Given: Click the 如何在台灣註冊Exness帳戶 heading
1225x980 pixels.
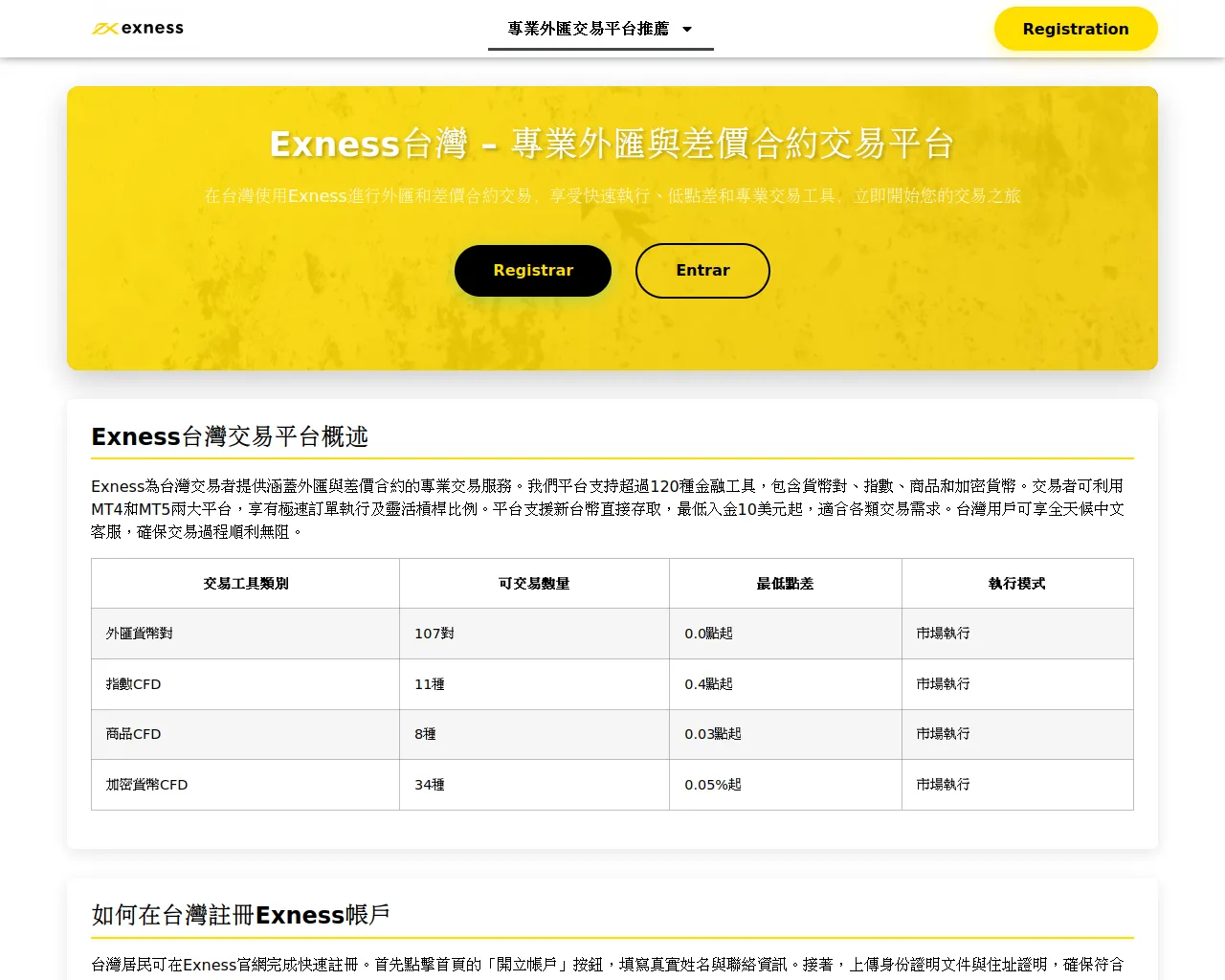Looking at the screenshot, I should [x=240, y=916].
